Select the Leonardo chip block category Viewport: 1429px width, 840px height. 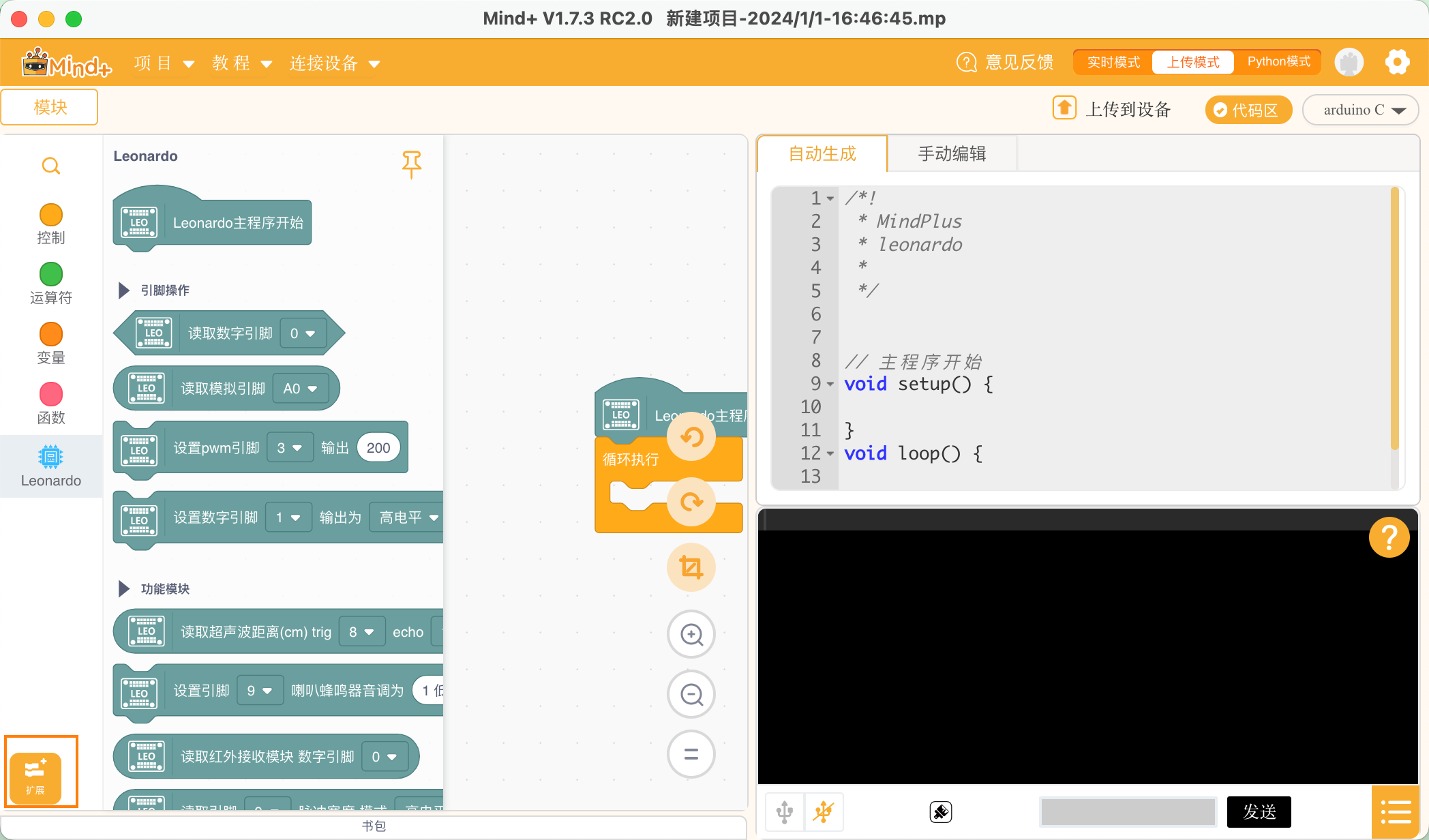coord(51,466)
